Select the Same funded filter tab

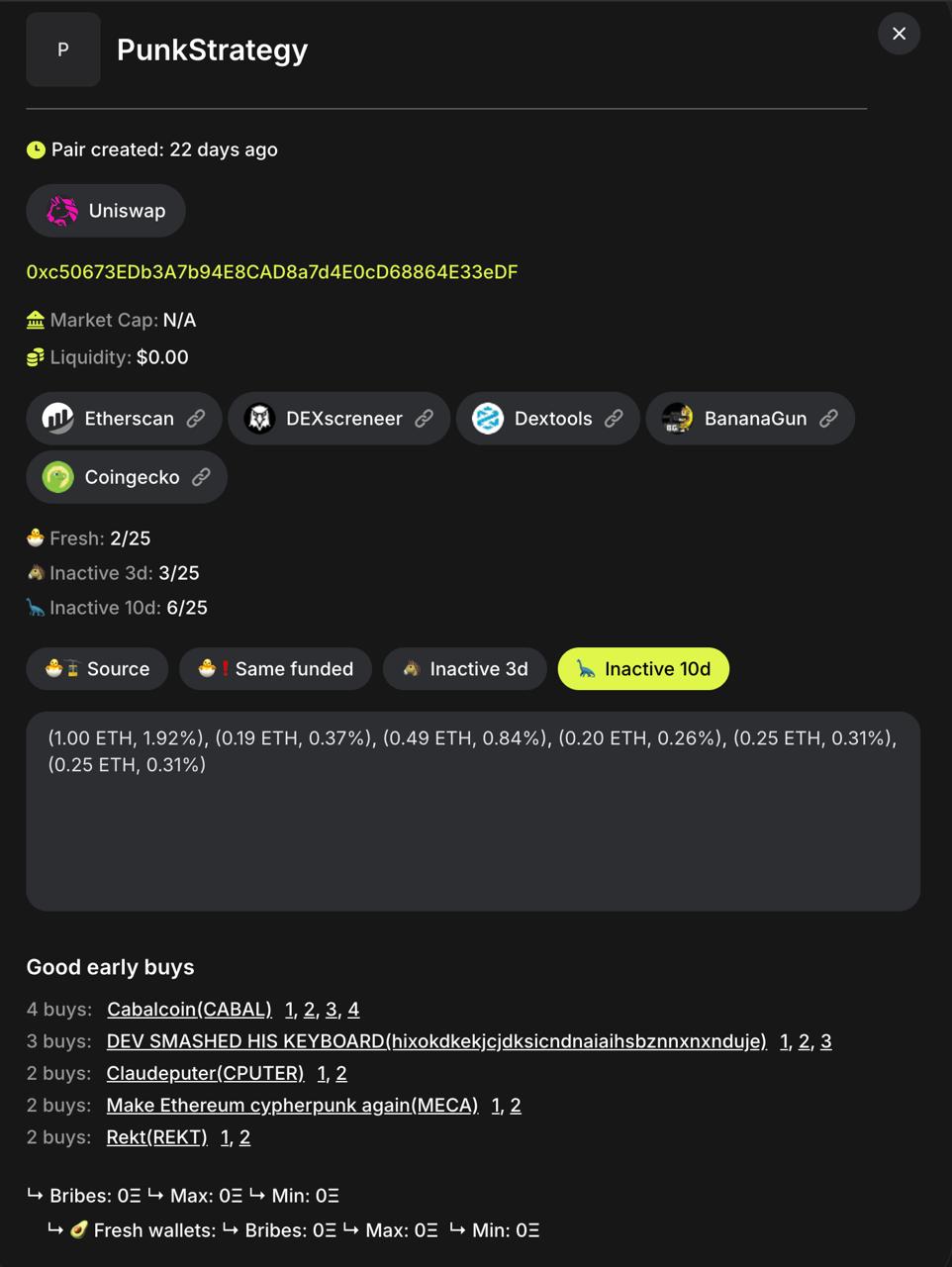click(x=275, y=669)
